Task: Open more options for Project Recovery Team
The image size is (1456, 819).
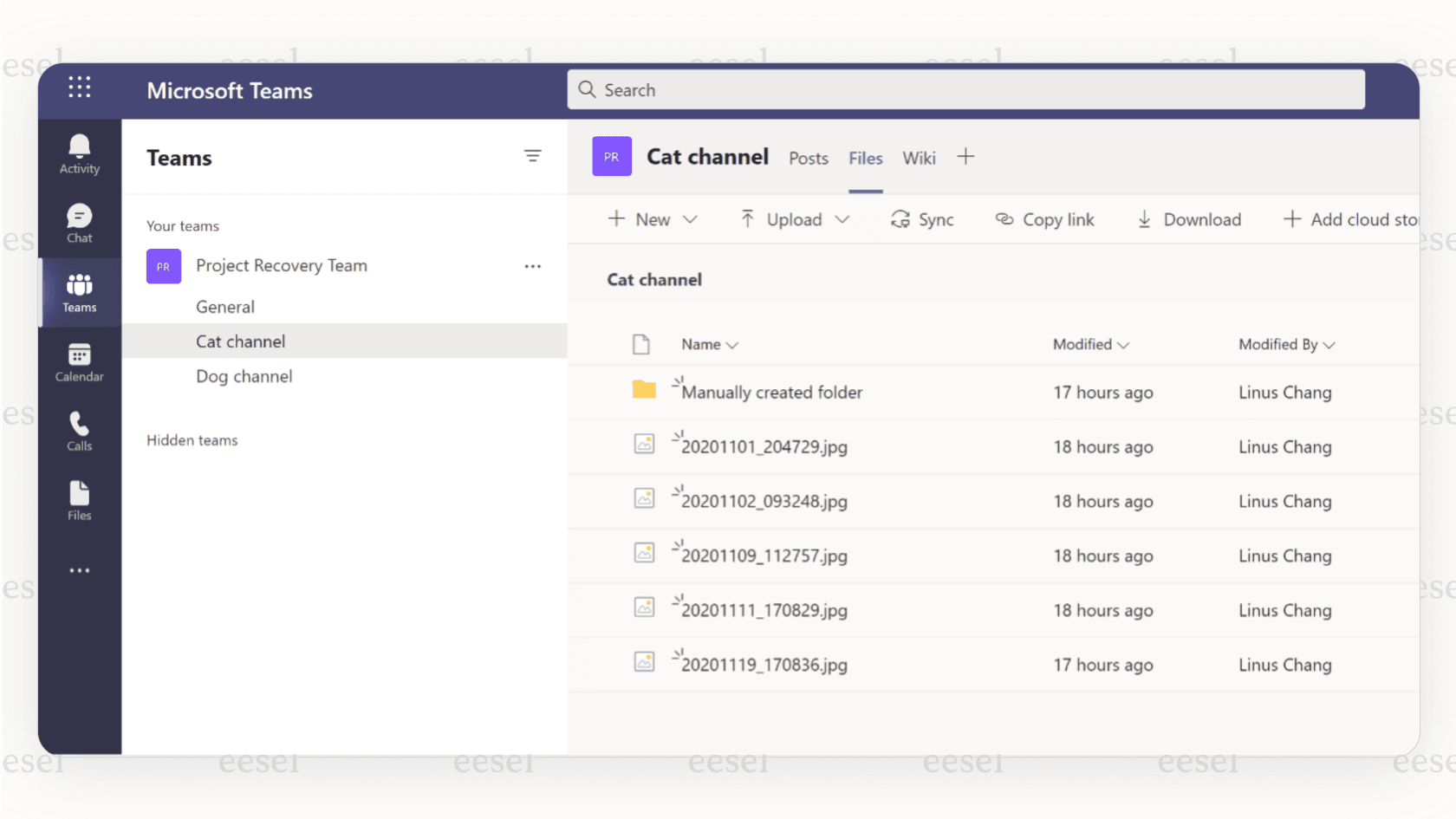Action: [532, 266]
